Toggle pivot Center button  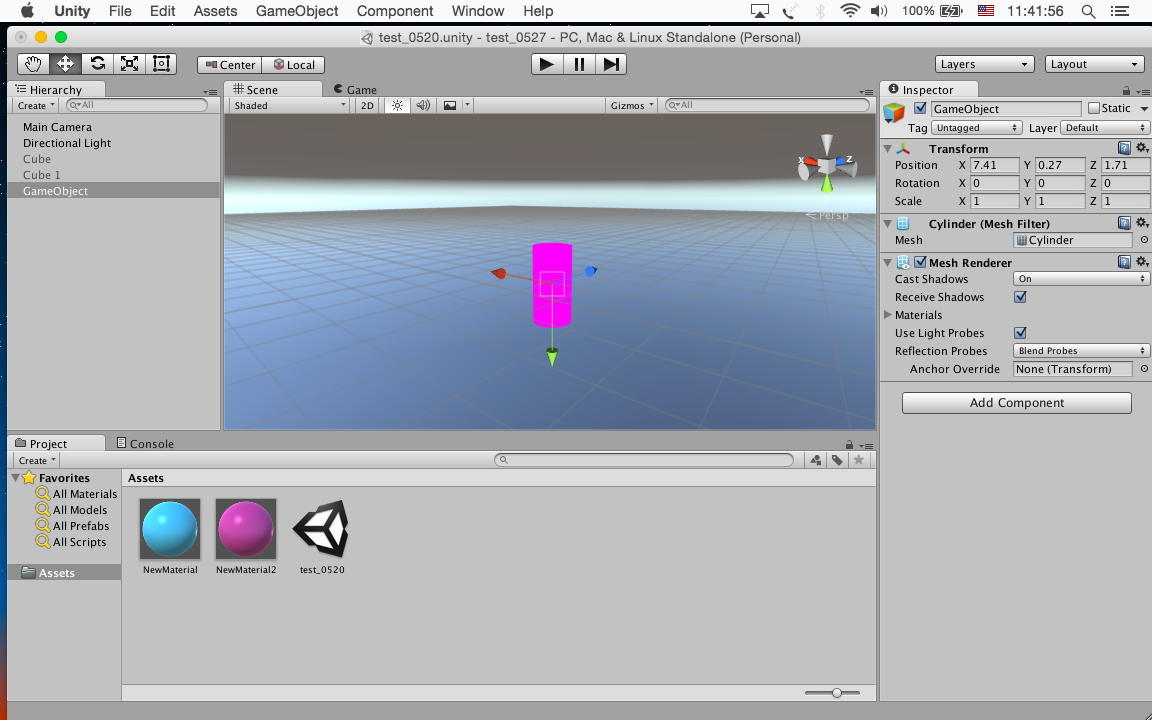230,65
